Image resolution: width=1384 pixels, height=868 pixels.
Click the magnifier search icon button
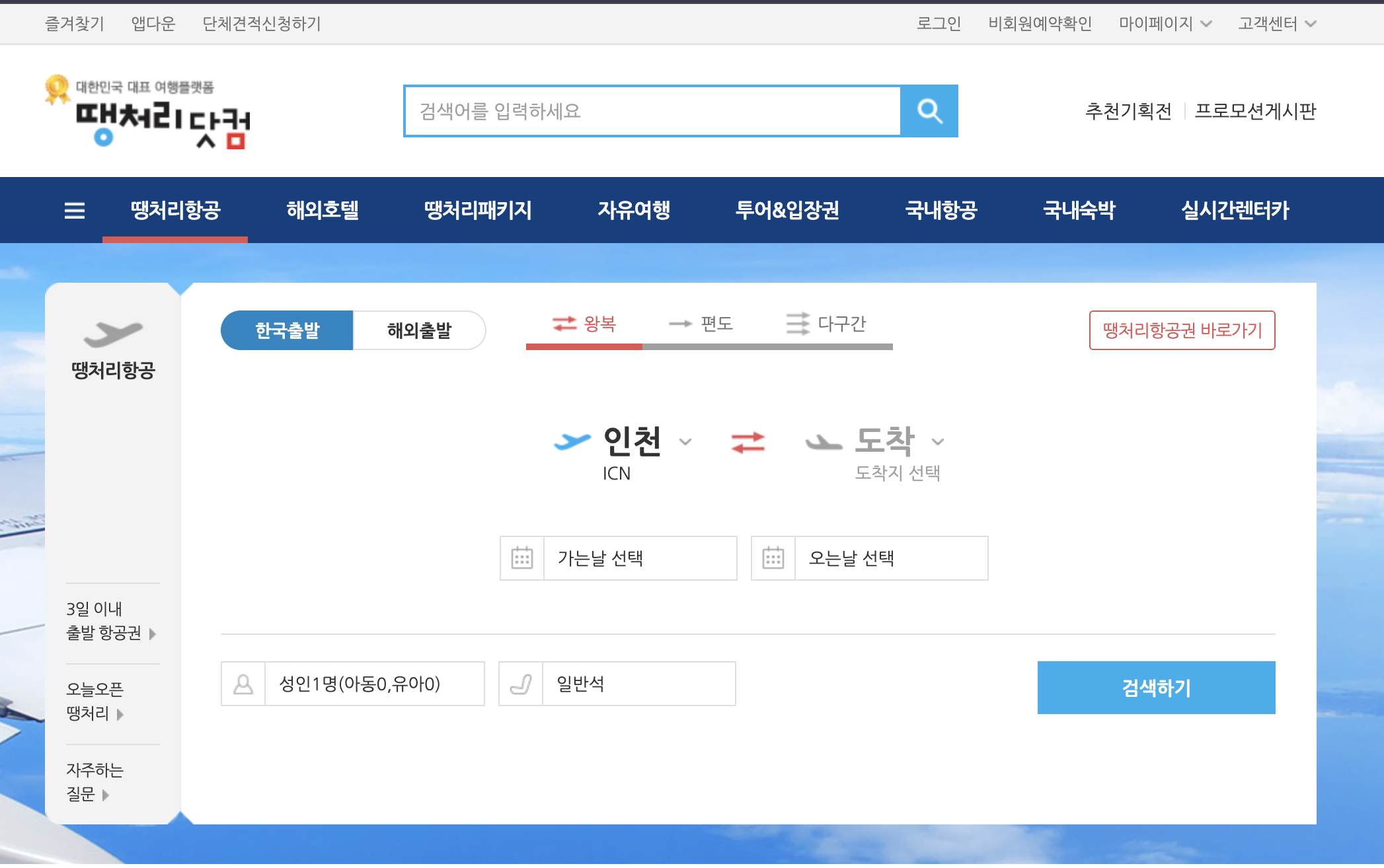click(x=929, y=111)
